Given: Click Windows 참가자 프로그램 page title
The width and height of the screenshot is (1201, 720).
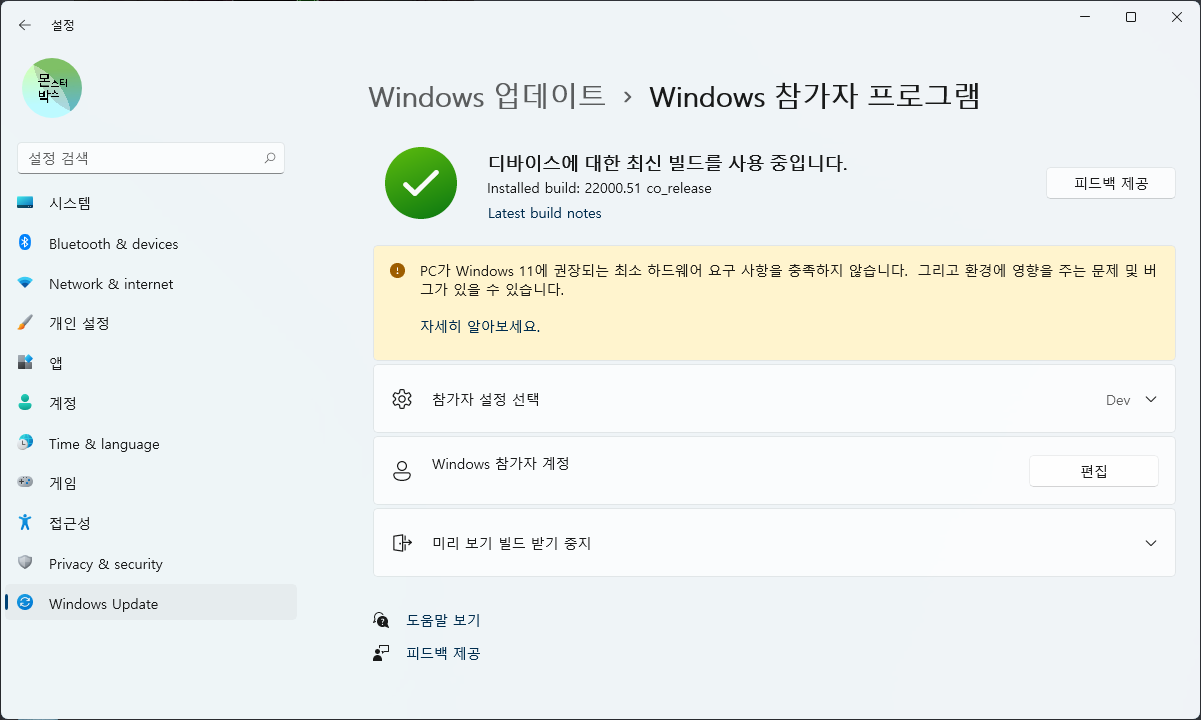Looking at the screenshot, I should 814,96.
